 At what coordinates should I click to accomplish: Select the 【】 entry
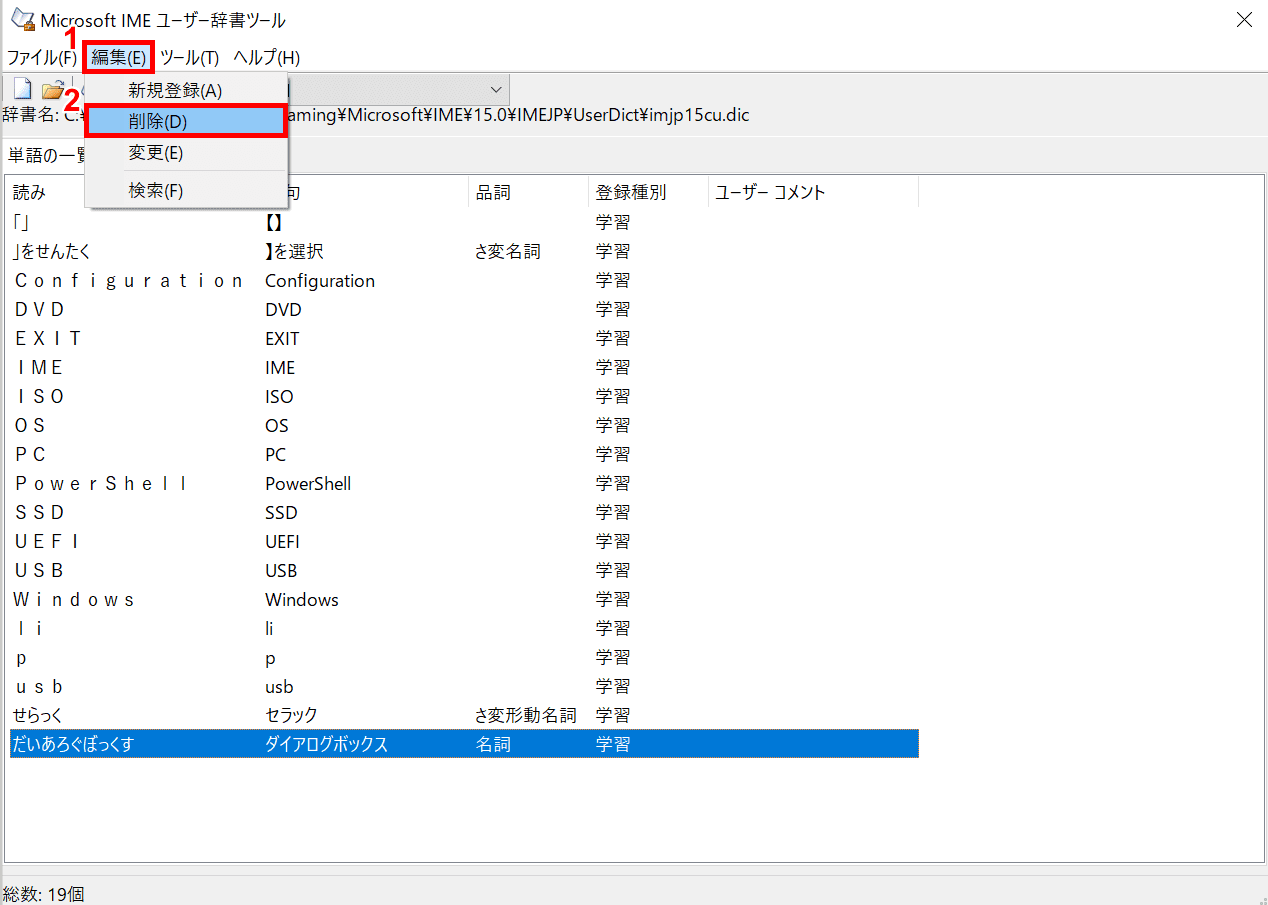coord(464,223)
